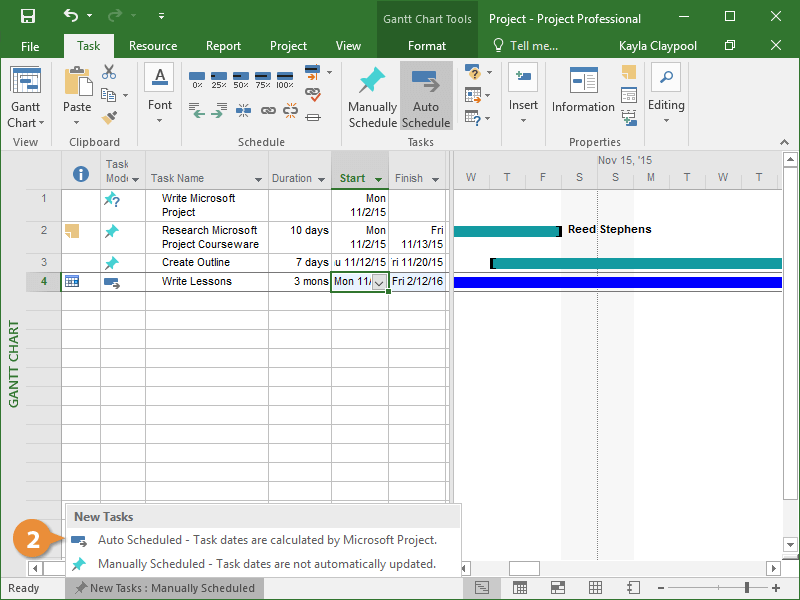Open the Report ribbon tab

pyautogui.click(x=223, y=46)
